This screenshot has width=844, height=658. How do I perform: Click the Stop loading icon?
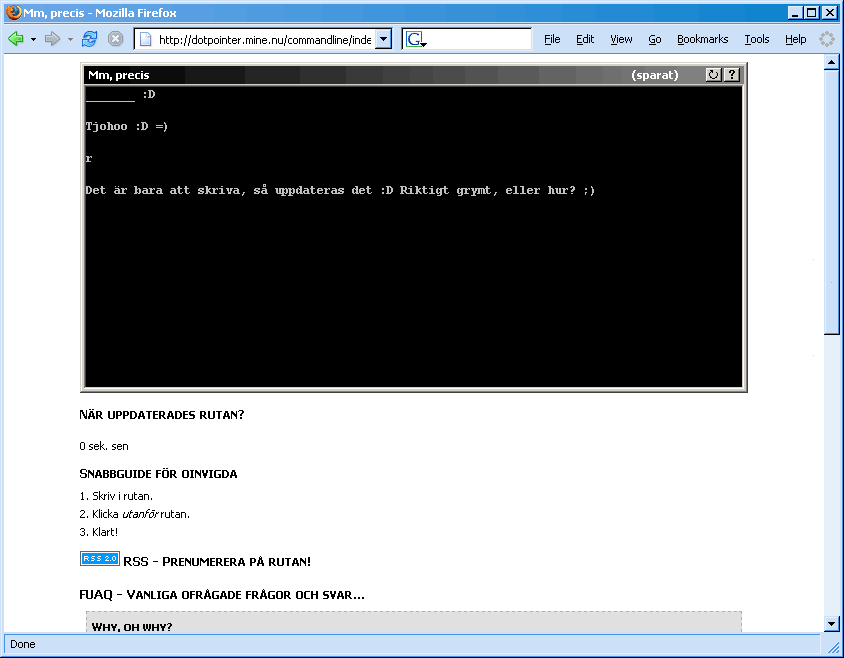116,39
